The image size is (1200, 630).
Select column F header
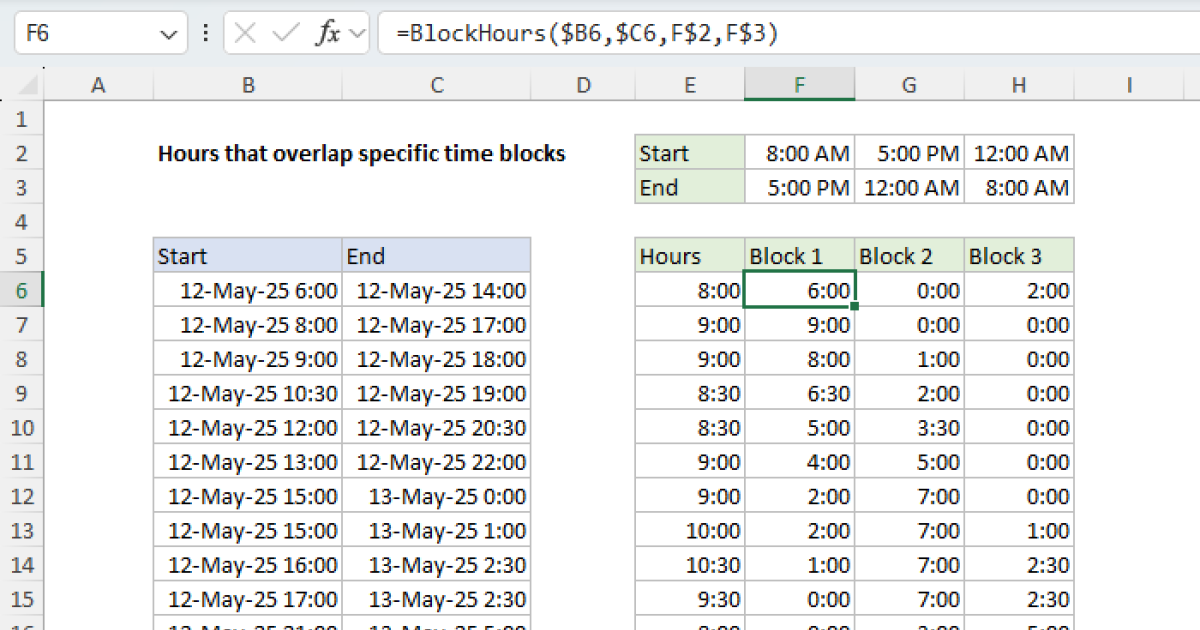pos(799,85)
